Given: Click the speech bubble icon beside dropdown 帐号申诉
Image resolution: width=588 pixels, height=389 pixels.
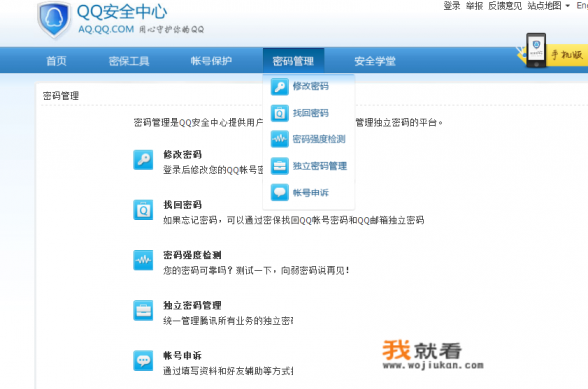Looking at the screenshot, I should [x=279, y=192].
